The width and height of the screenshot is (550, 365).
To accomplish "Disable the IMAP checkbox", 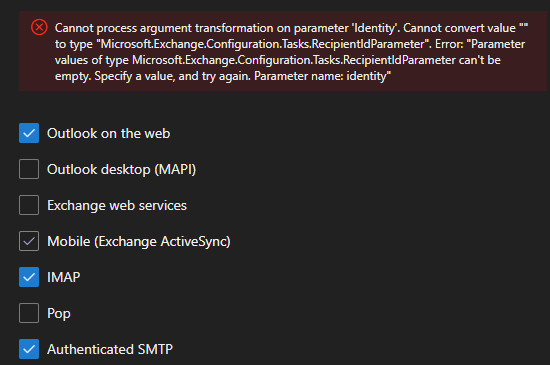I will click(x=29, y=277).
